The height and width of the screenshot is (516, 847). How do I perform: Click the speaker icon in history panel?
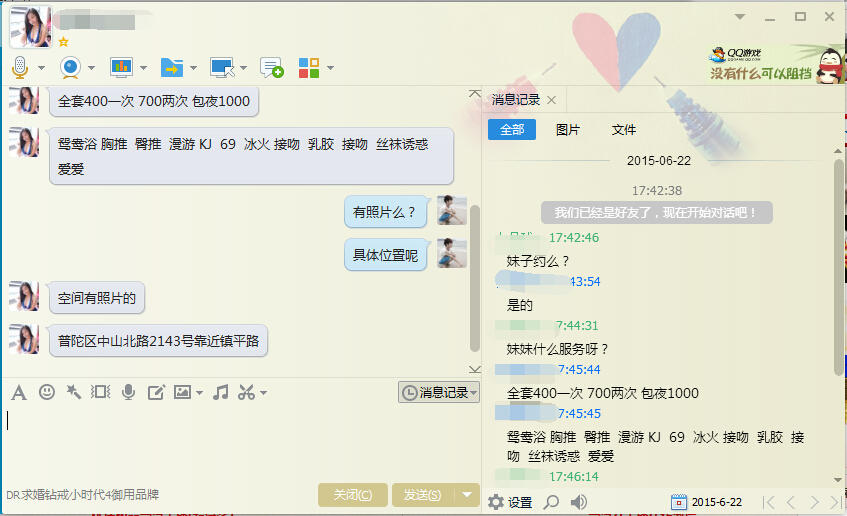579,502
